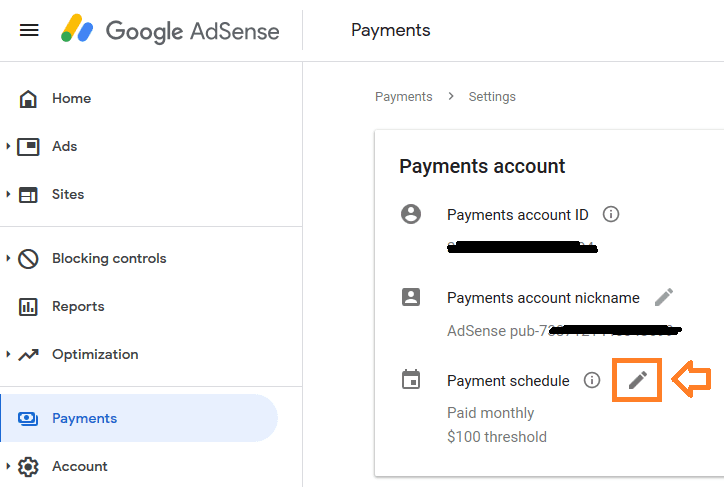Click the Payments account heading
This screenshot has height=487, width=724.
pos(482,166)
